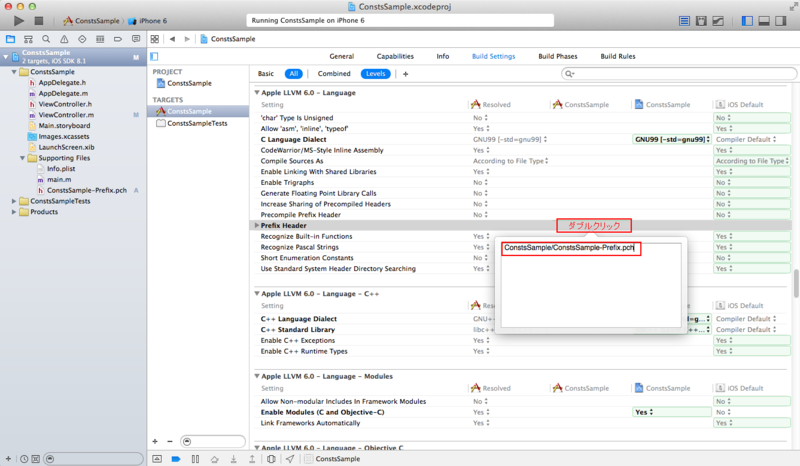
Task: Collapse the ConstsSample group folder
Action: tap(14, 72)
